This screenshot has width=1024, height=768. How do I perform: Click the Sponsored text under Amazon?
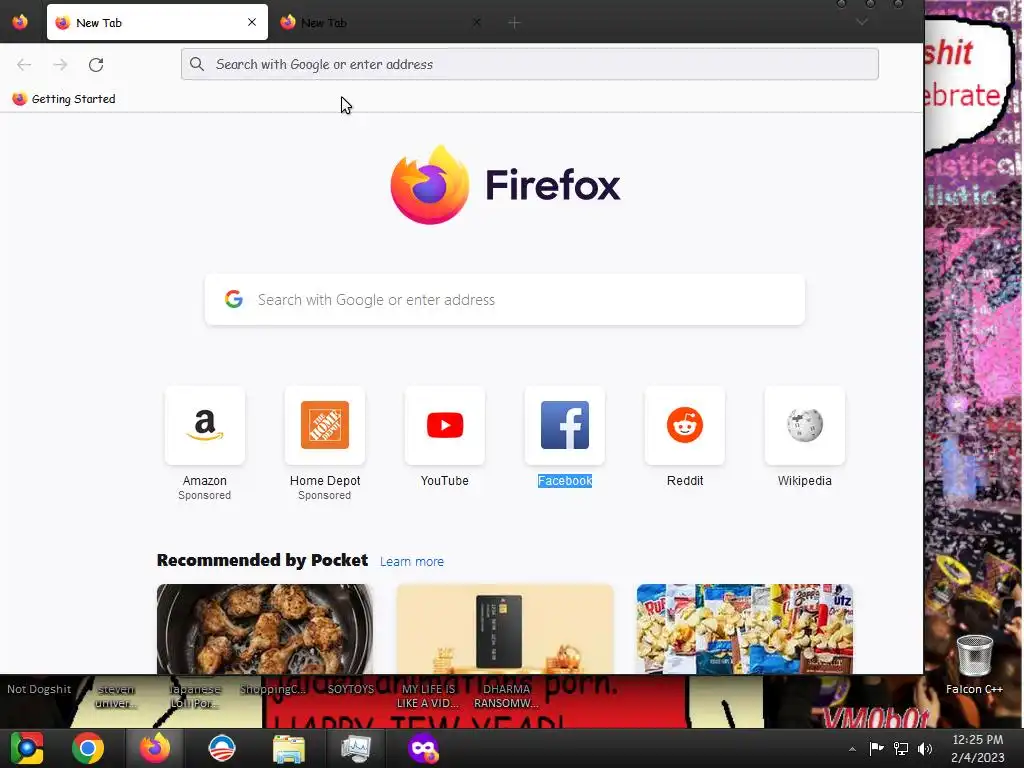(x=204, y=496)
